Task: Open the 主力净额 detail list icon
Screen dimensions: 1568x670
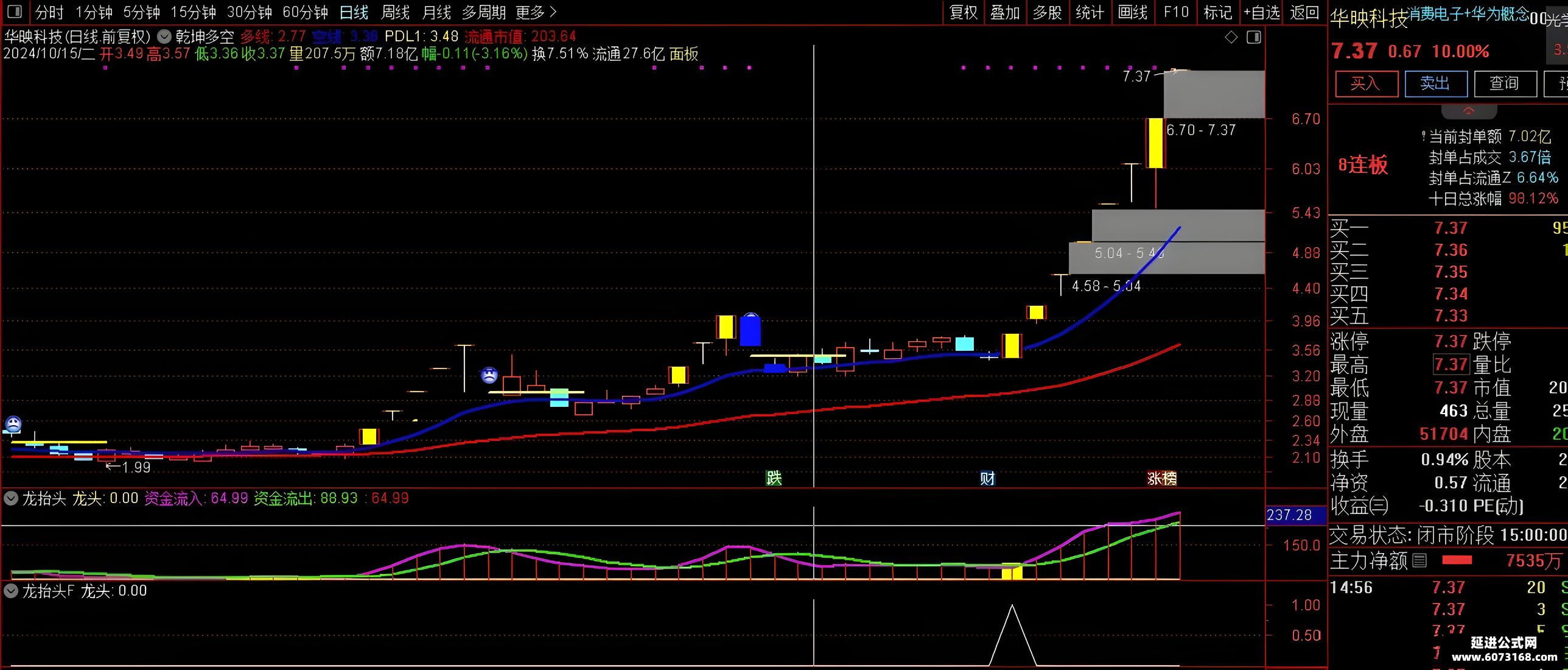Action: click(x=1419, y=560)
